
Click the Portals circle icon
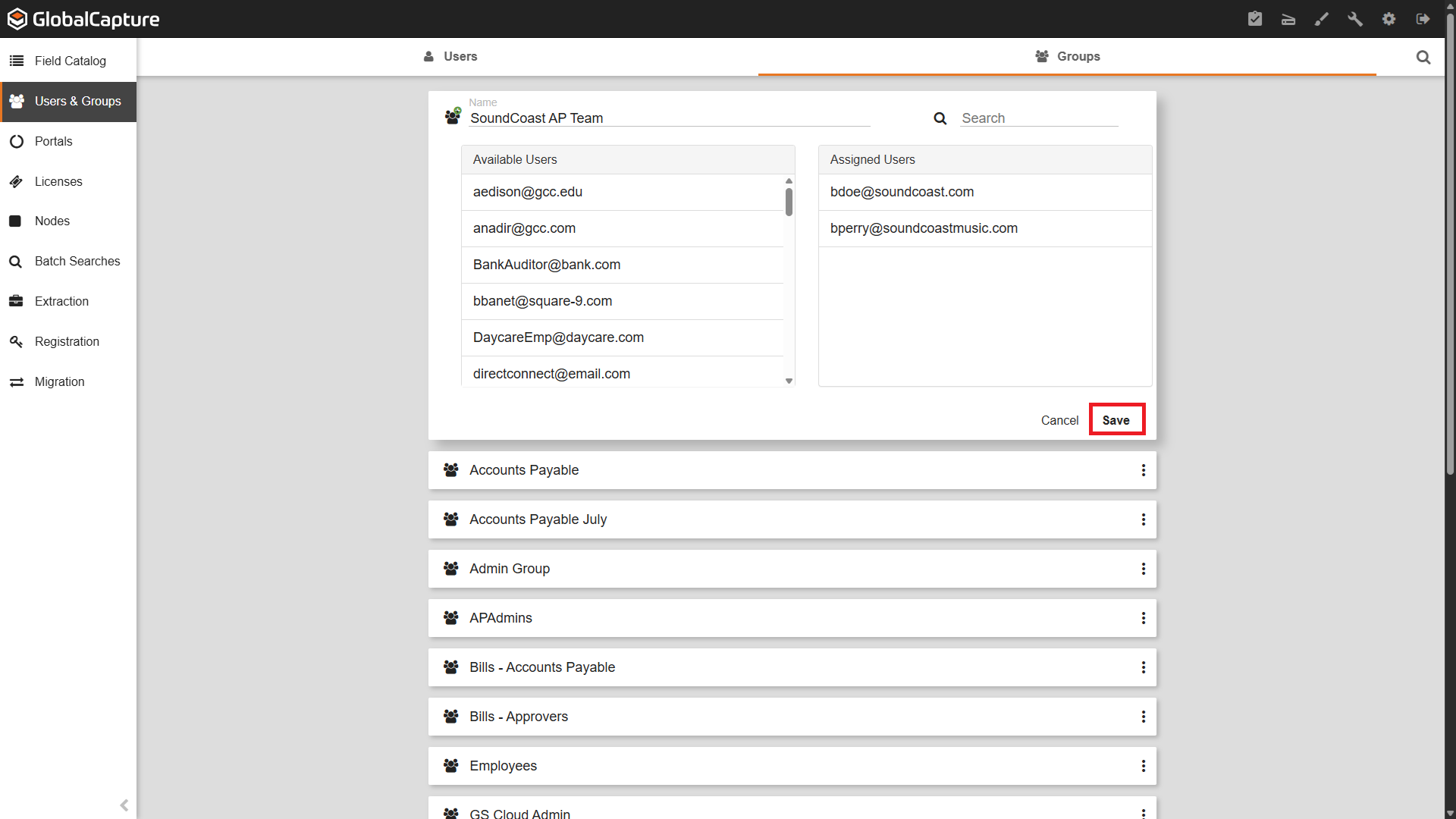[16, 141]
